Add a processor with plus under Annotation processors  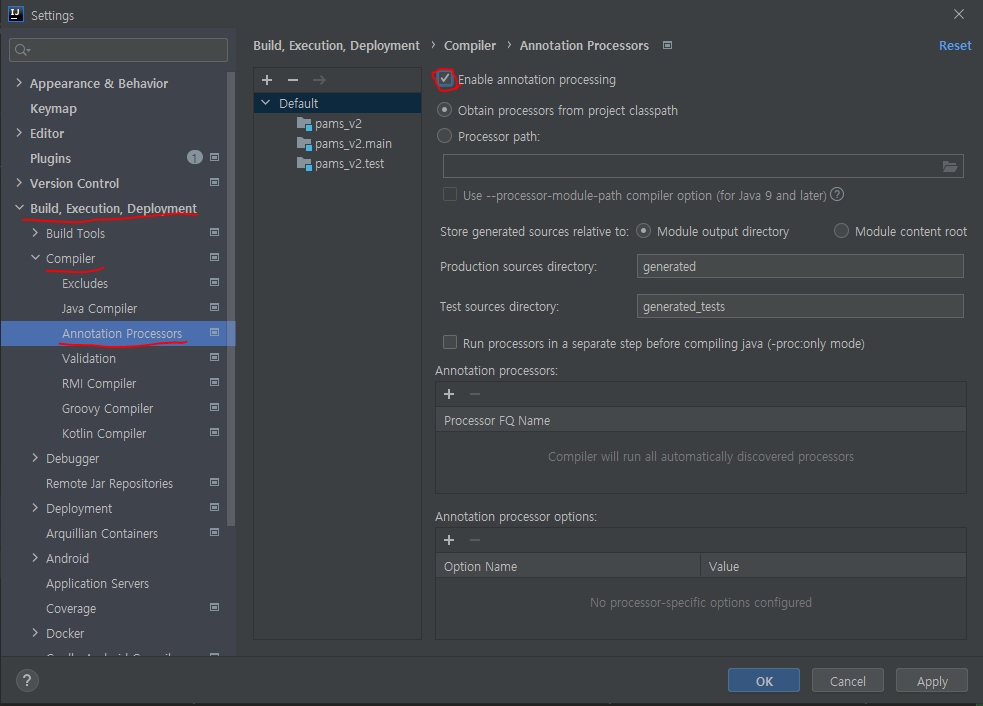pyautogui.click(x=449, y=394)
